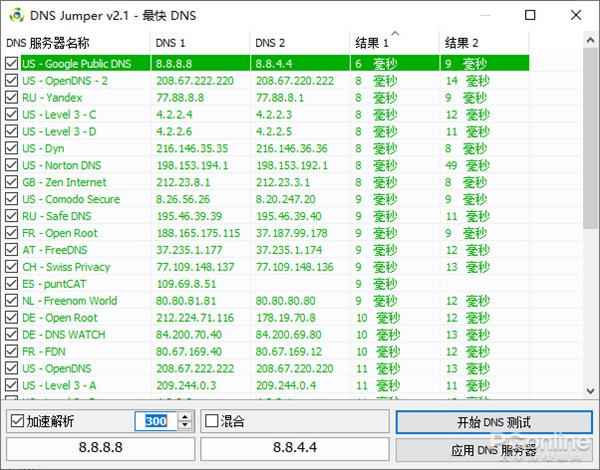Image resolution: width=600 pixels, height=470 pixels.
Task: Start the DNS test with 开始 DNS 测试
Action: pyautogui.click(x=494, y=422)
